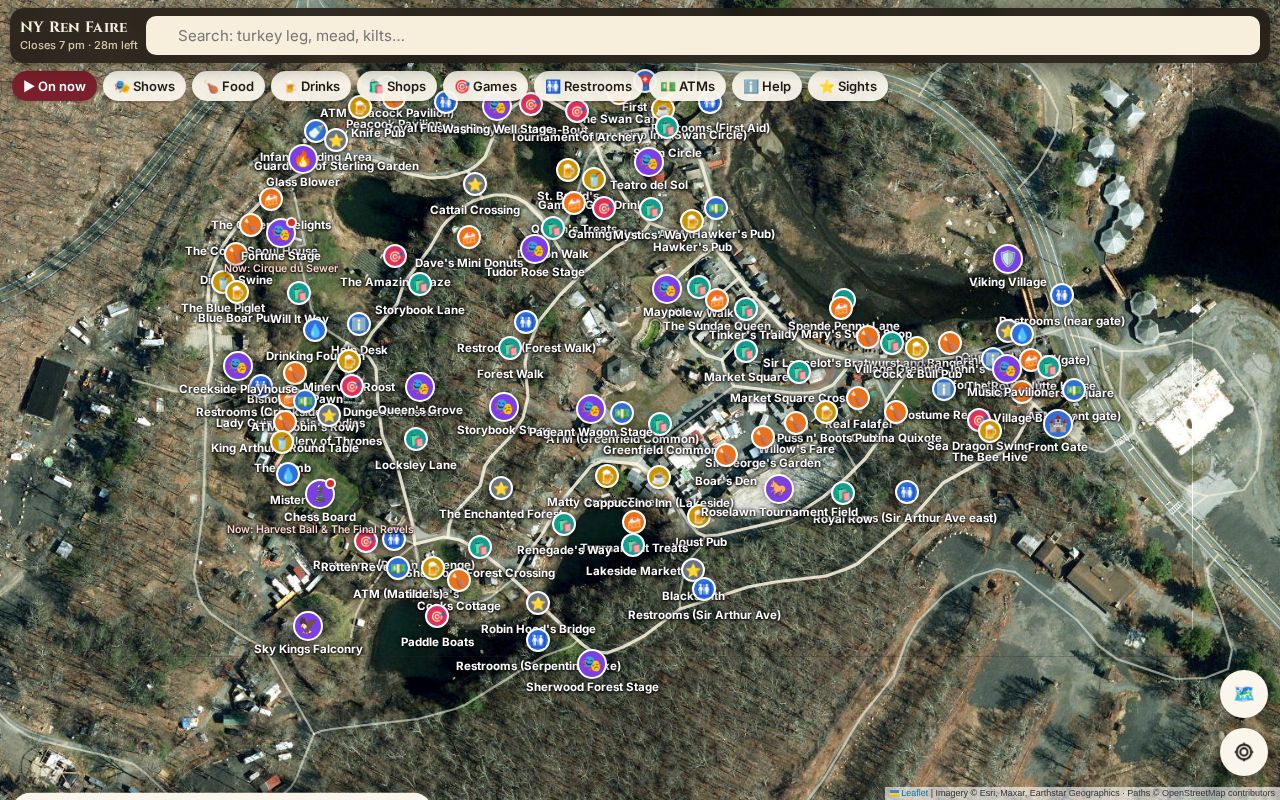Select the Maypole stage marker
This screenshot has height=800, width=1280.
[667, 289]
